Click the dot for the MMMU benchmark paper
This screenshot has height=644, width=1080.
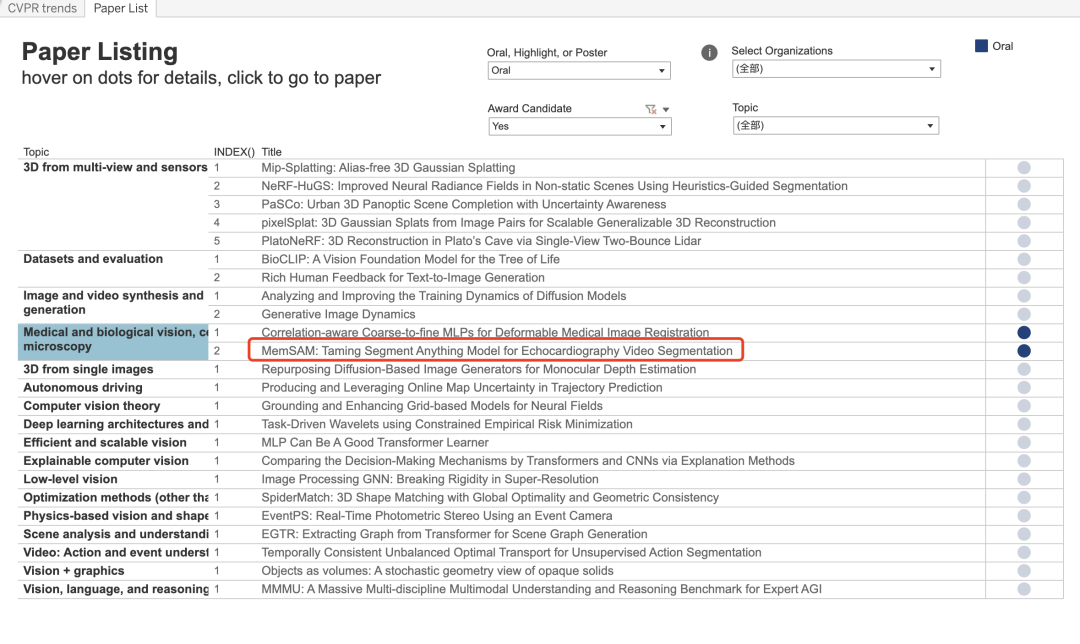click(x=1023, y=590)
